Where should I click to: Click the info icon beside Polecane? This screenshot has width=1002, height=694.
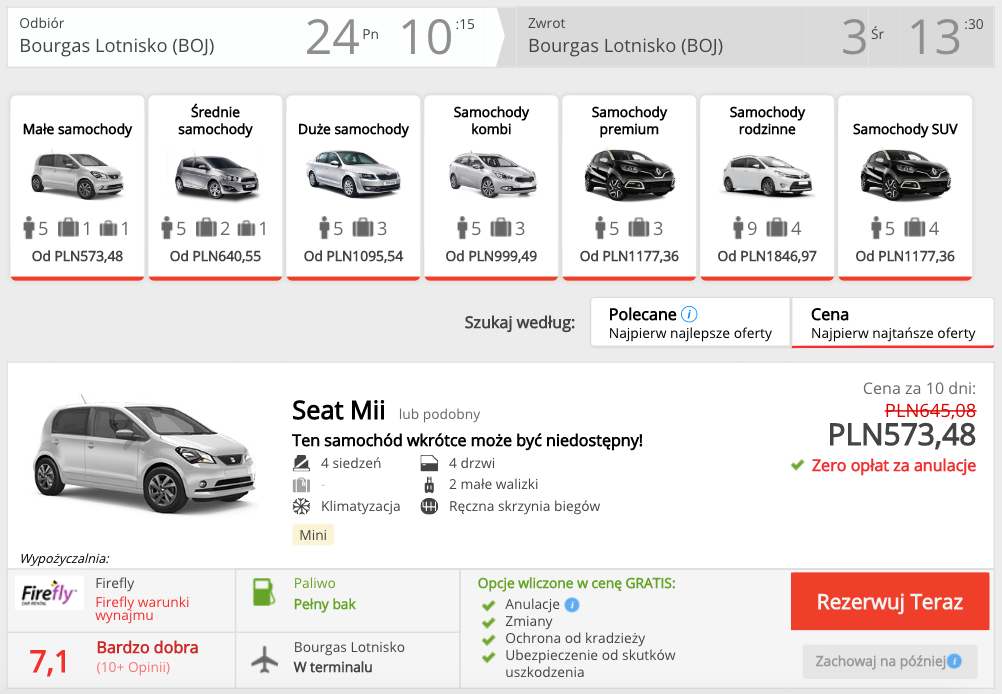tap(689, 314)
